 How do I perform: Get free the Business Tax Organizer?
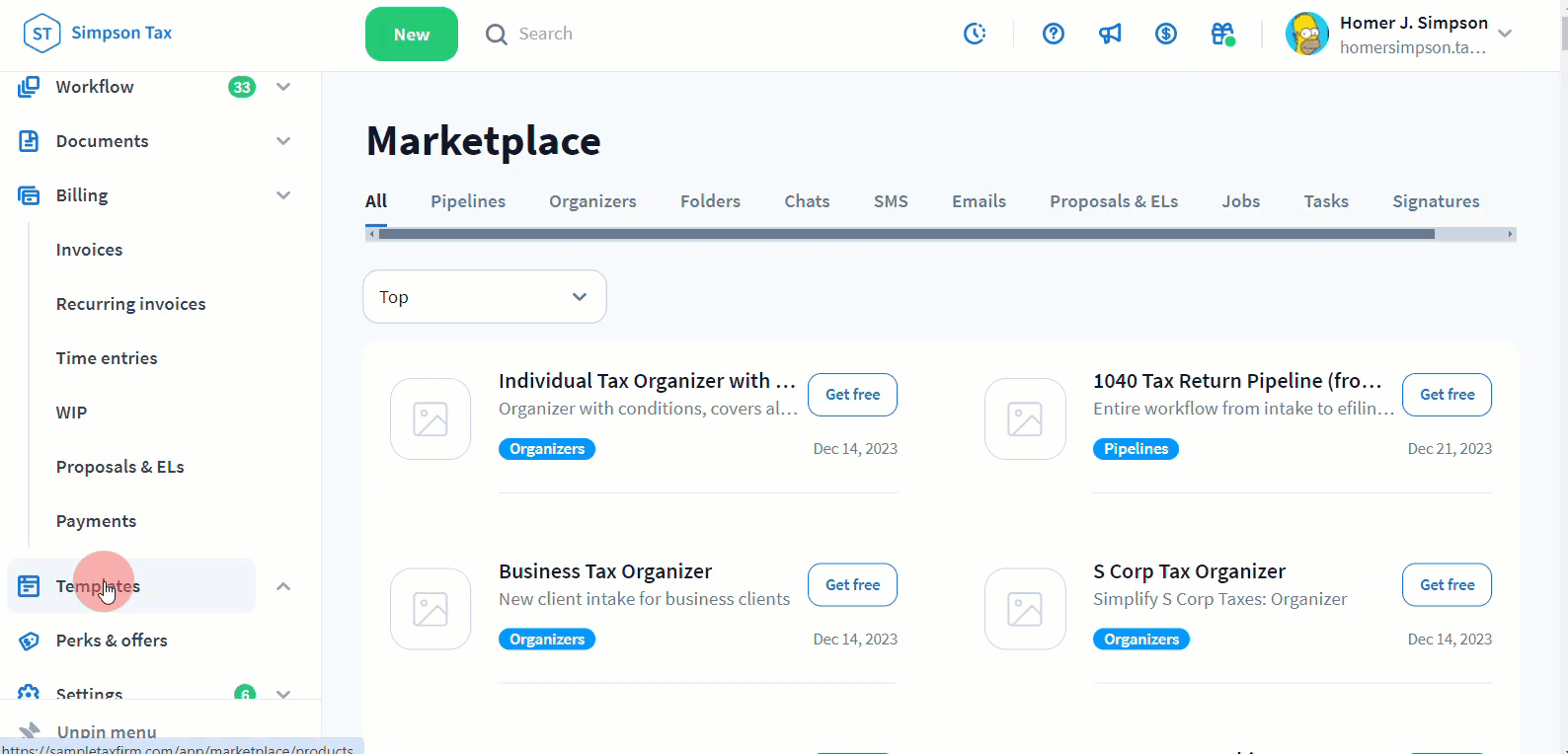click(852, 585)
